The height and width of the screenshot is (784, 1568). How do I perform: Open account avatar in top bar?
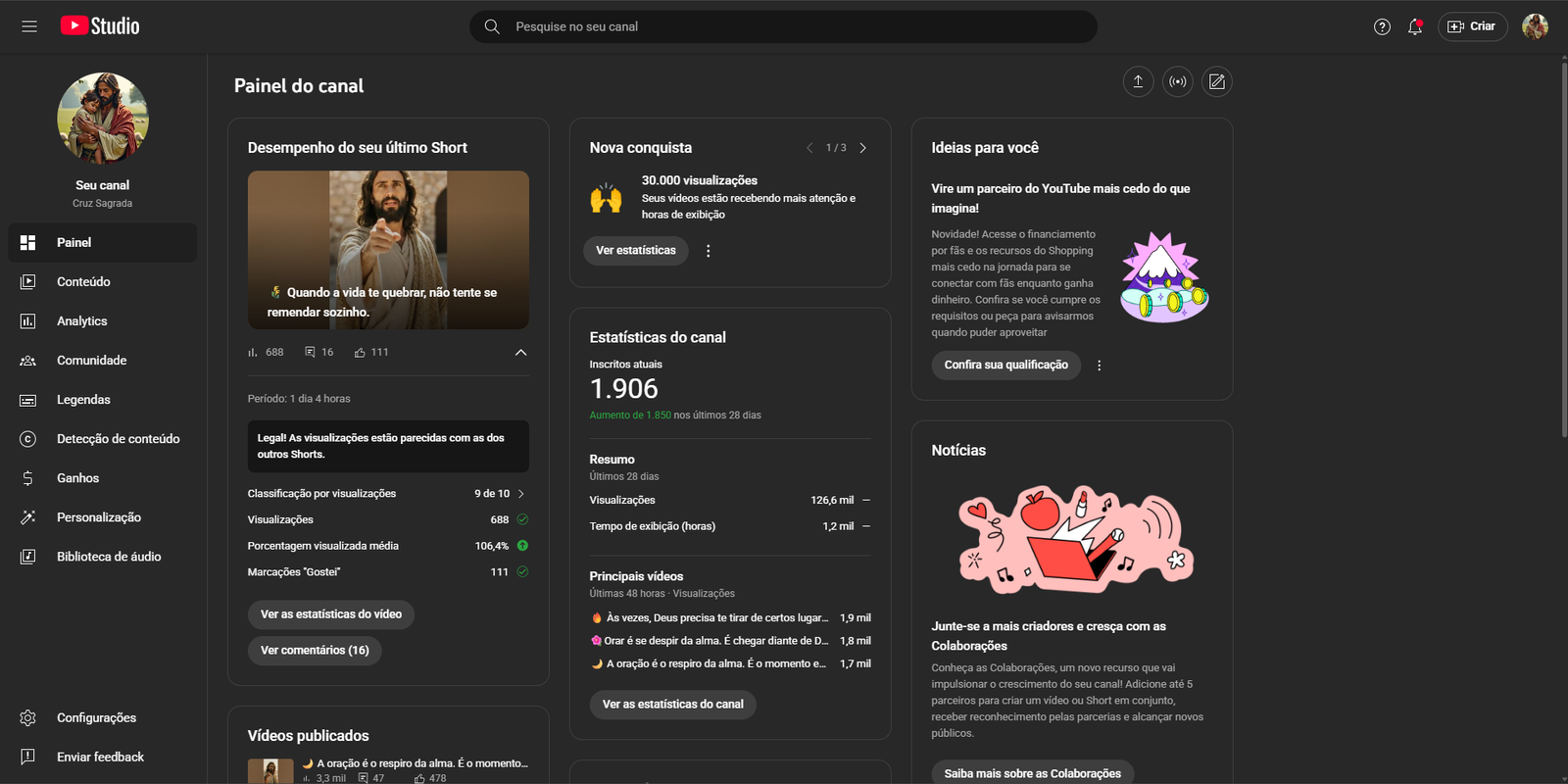[1535, 26]
